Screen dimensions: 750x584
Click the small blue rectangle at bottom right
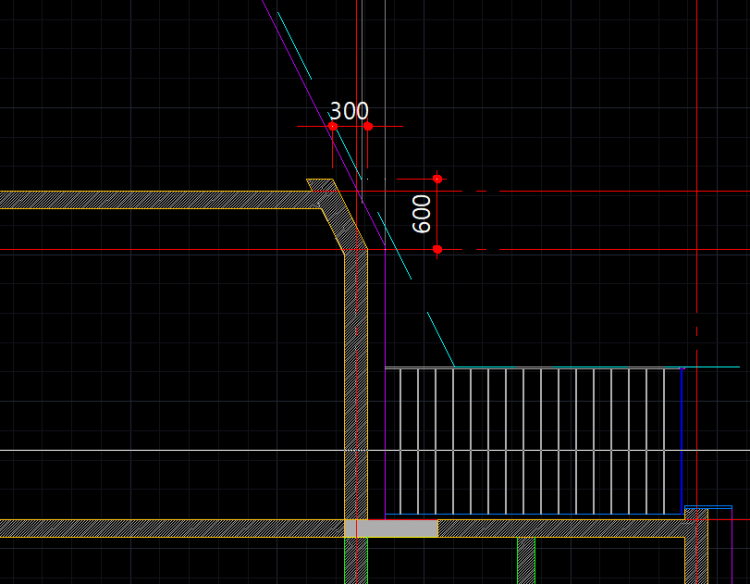(708, 507)
